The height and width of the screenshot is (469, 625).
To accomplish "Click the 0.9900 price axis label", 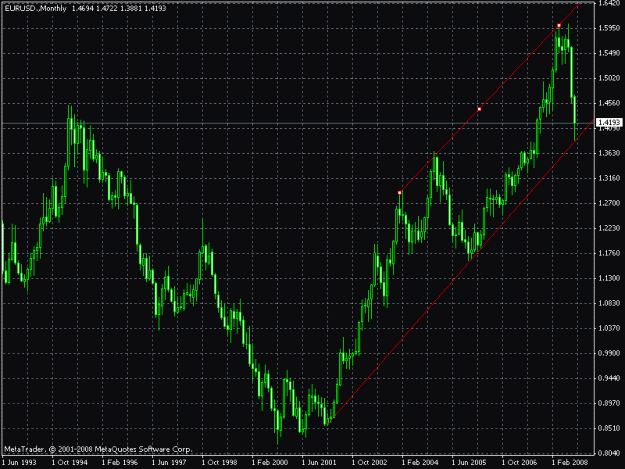I will point(609,353).
